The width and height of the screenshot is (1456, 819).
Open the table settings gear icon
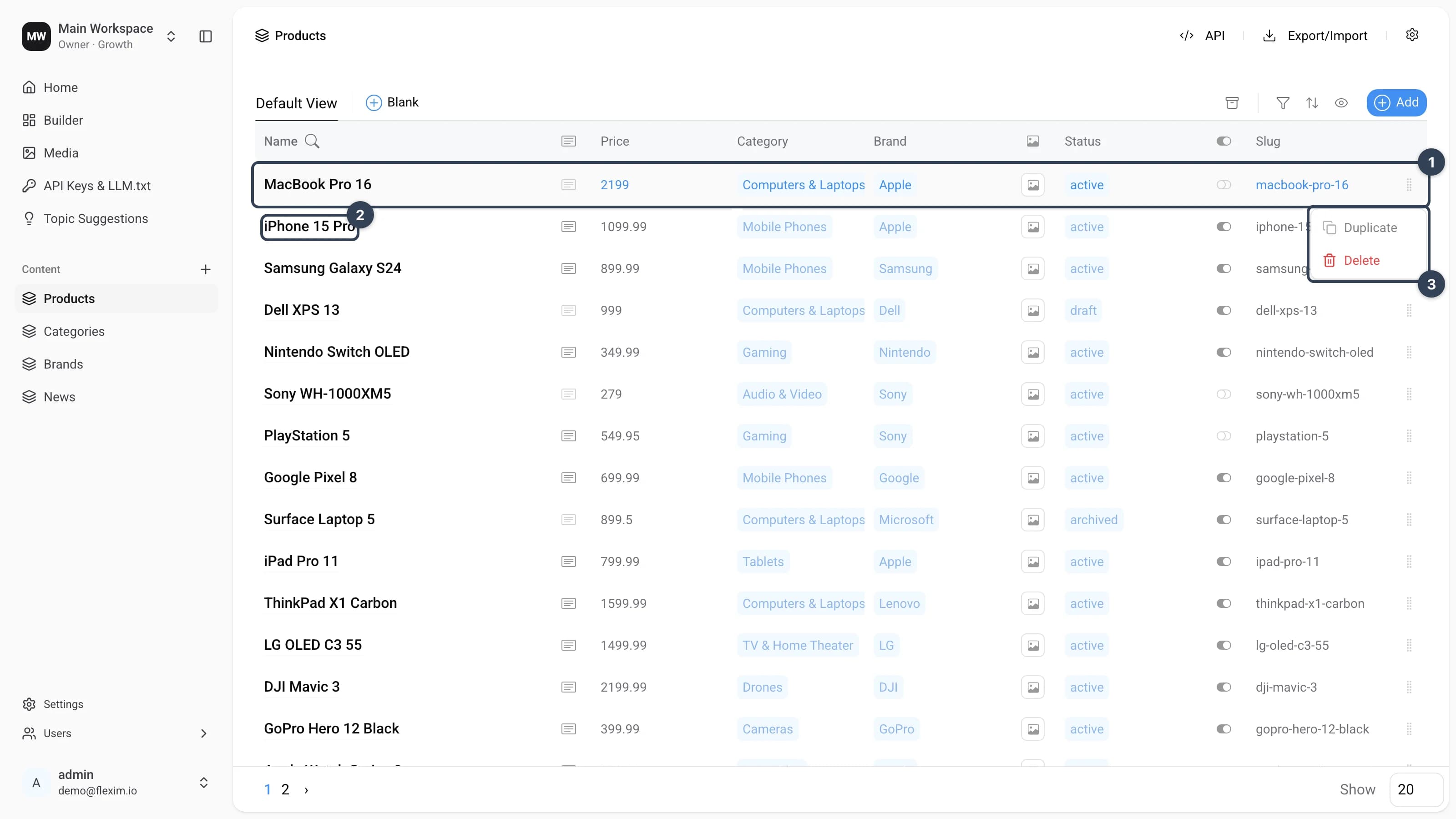(x=1412, y=35)
